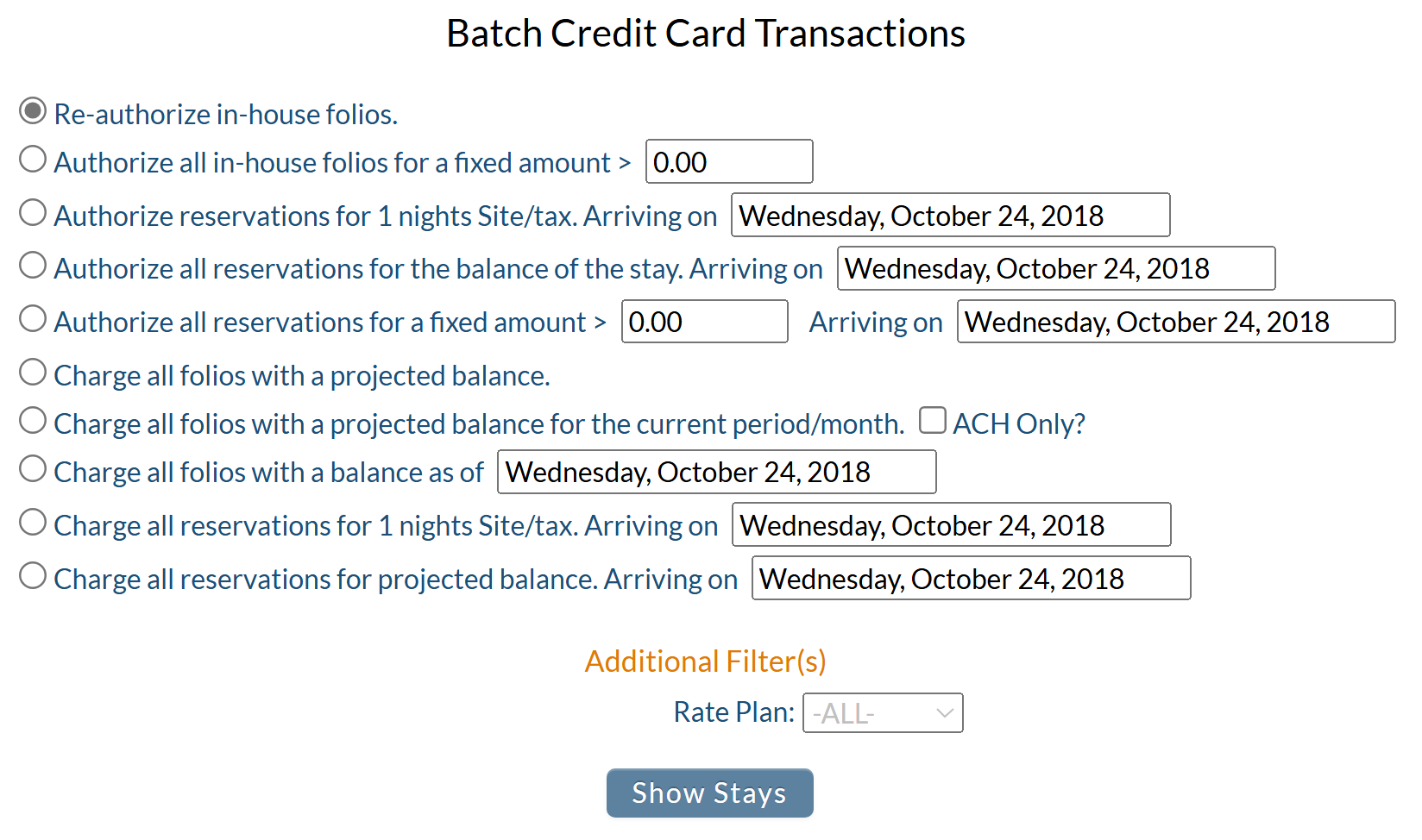Choose Authorize reservations for 1 nights Site/tax

[33, 212]
